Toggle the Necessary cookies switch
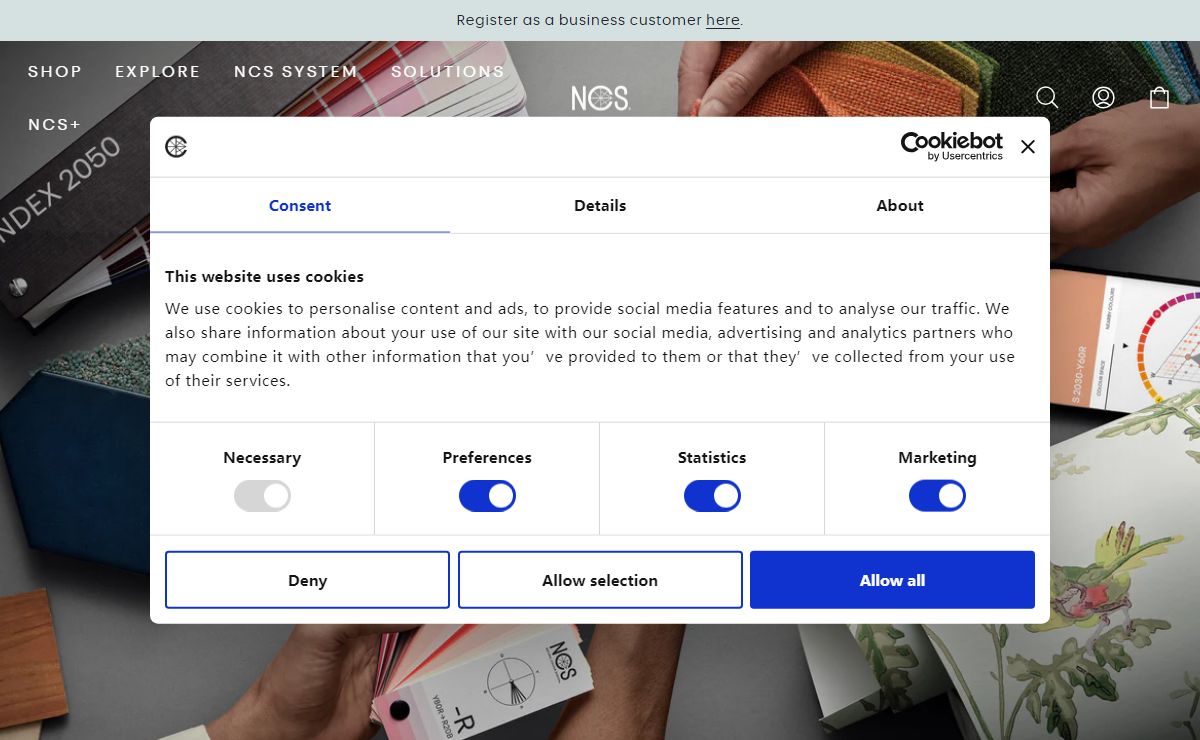This screenshot has height=740, width=1200. click(262, 496)
